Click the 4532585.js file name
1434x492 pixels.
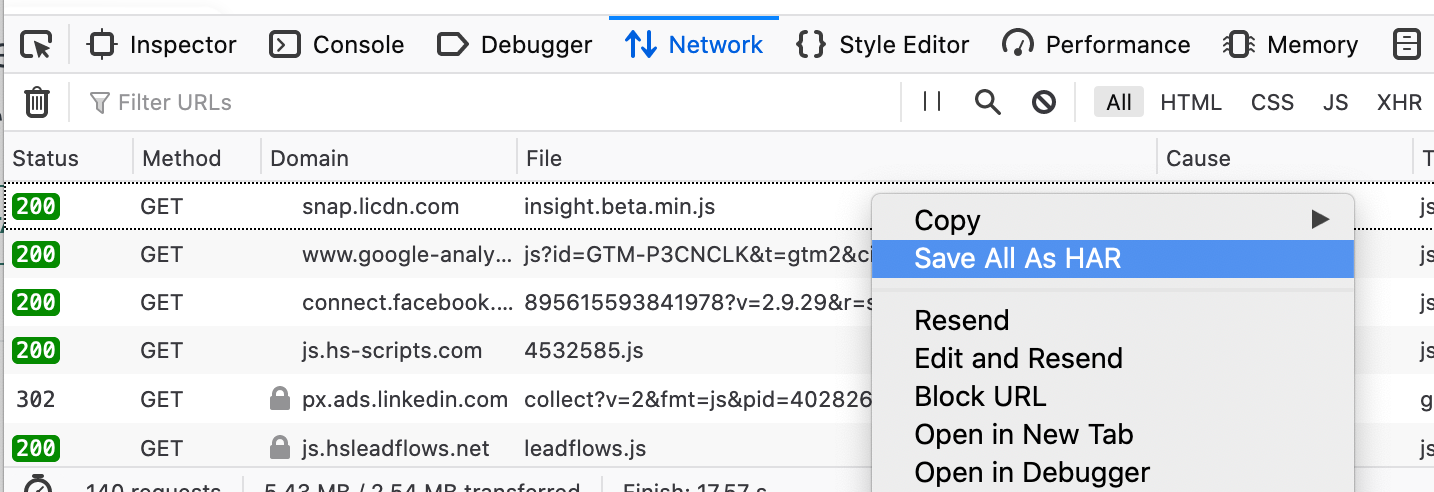pyautogui.click(x=583, y=350)
